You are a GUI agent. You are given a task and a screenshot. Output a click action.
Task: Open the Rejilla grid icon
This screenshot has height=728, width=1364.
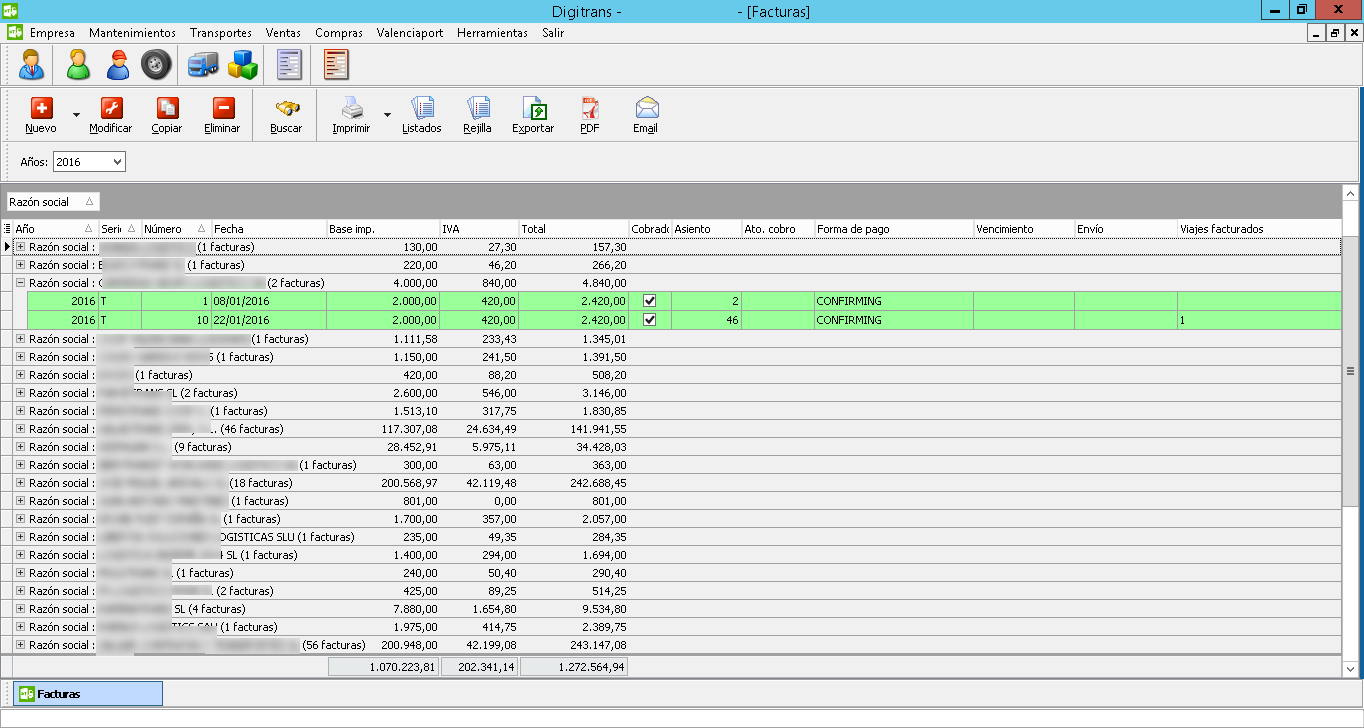coord(478,108)
